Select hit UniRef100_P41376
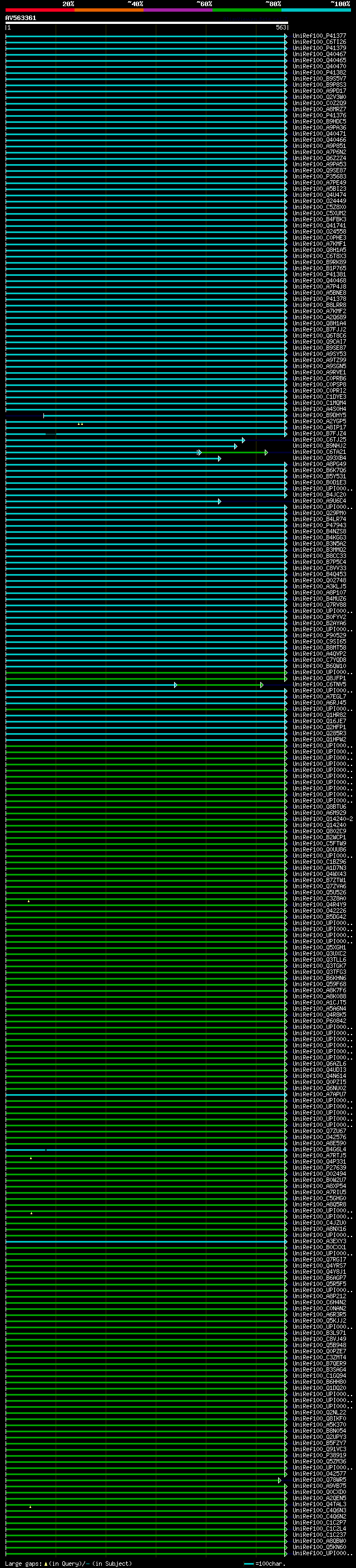Screen dimensions: 356x1568 click(319, 115)
